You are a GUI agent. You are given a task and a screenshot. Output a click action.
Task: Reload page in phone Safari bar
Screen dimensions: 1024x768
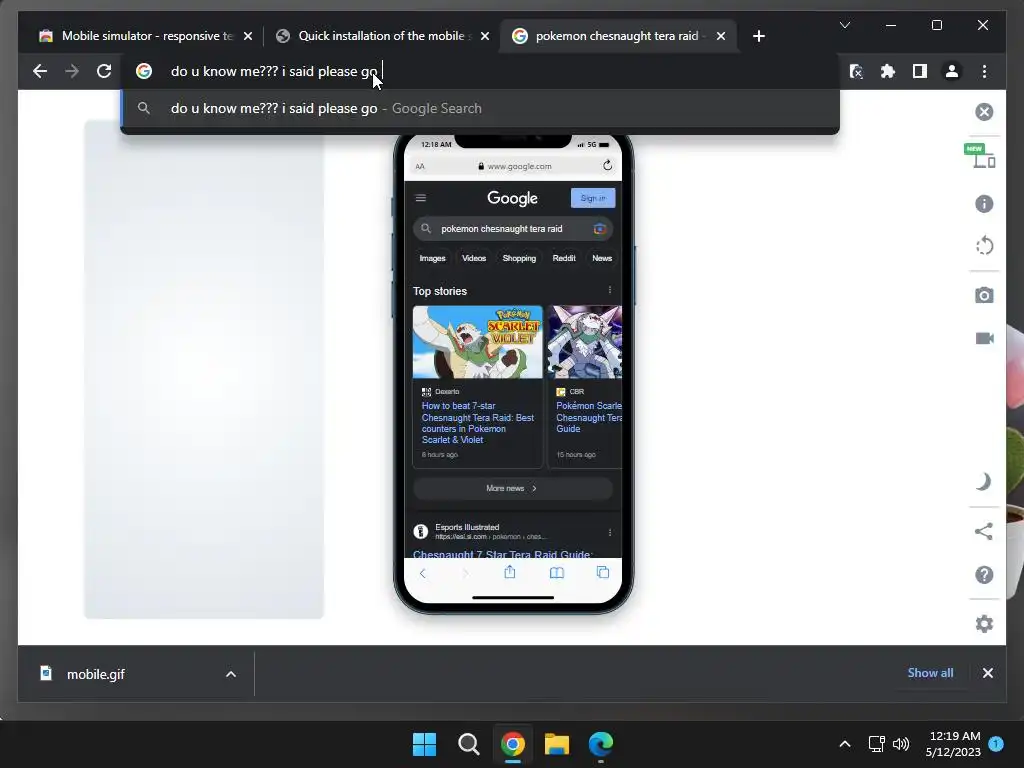607,165
